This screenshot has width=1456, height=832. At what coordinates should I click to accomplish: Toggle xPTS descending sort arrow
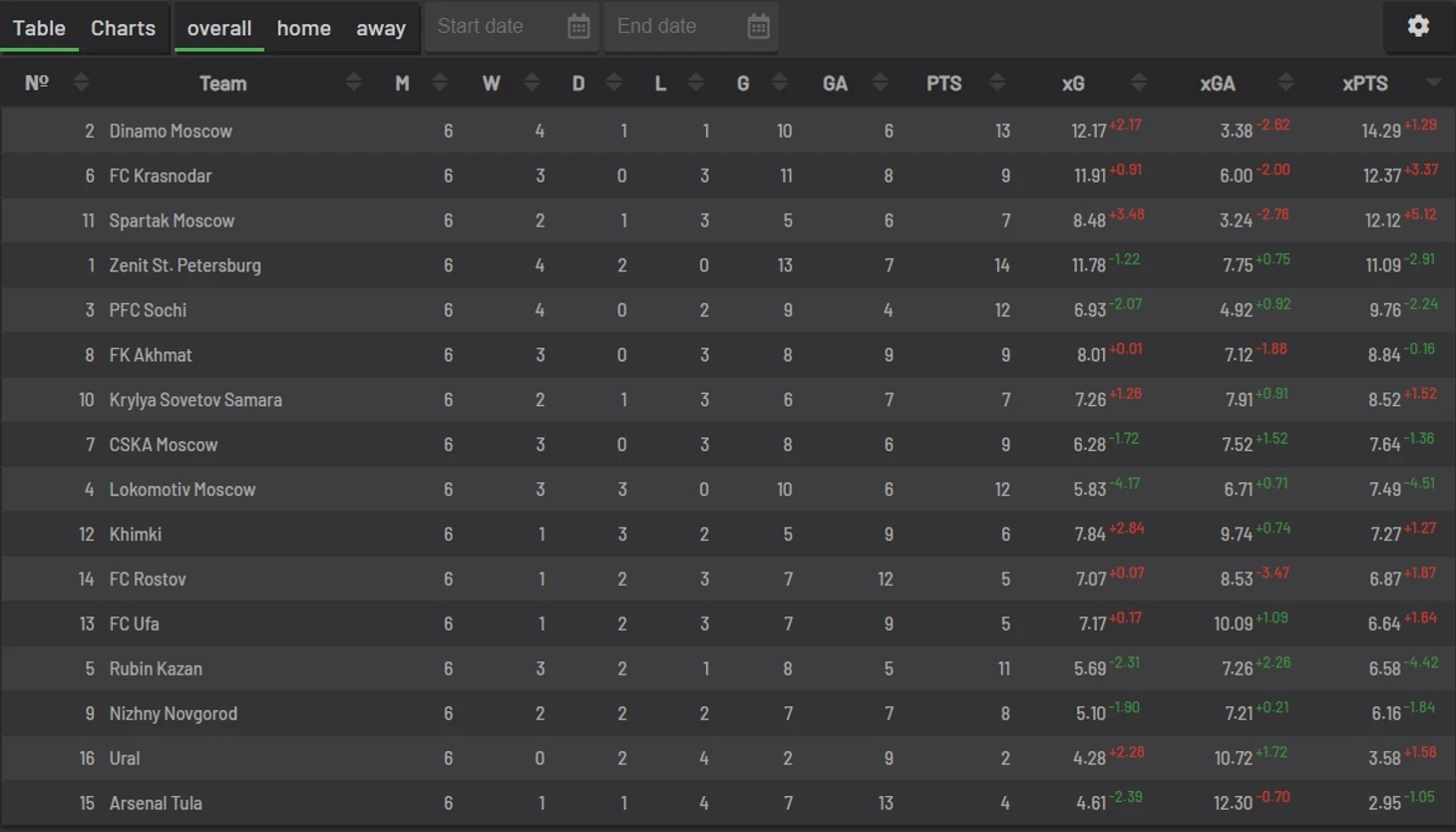(x=1434, y=83)
